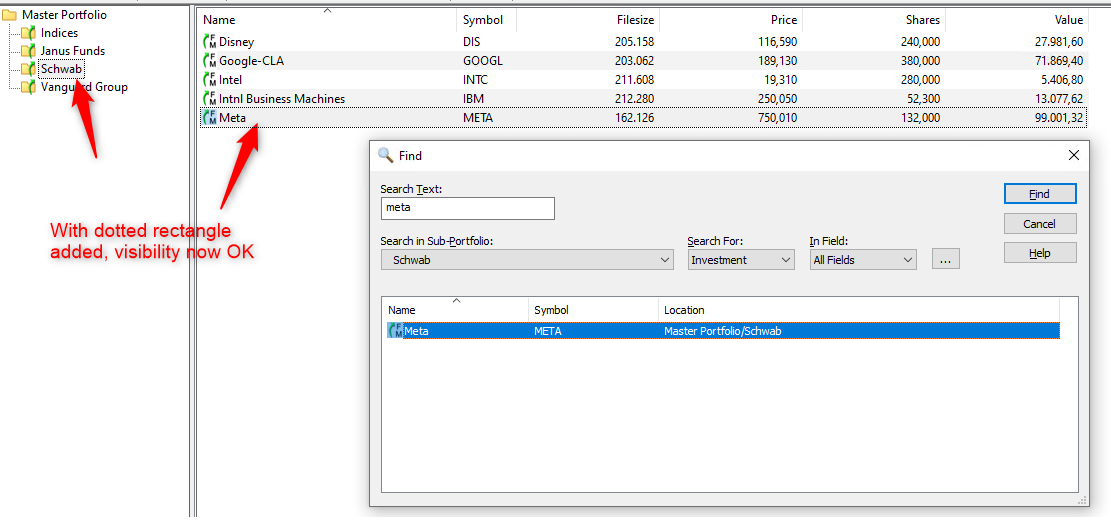1111x521 pixels.
Task: Click the INTC symbol cell
Action: click(475, 80)
